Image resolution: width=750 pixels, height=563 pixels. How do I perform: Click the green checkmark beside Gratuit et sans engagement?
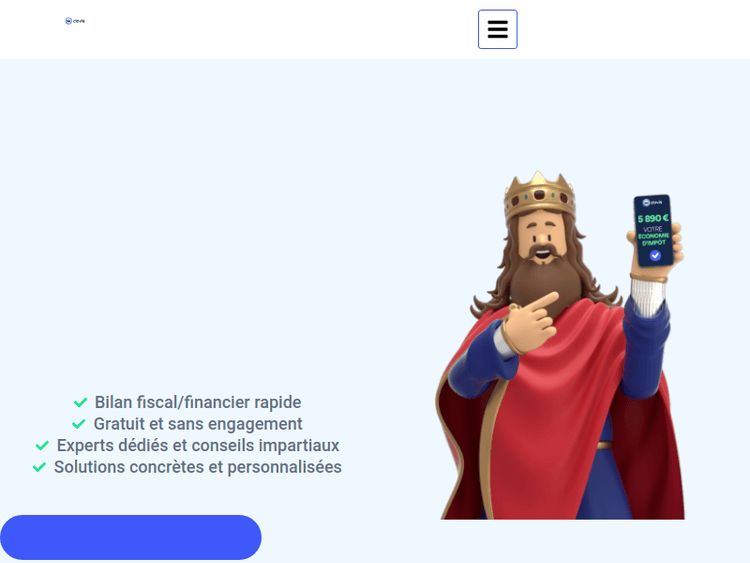pos(78,424)
